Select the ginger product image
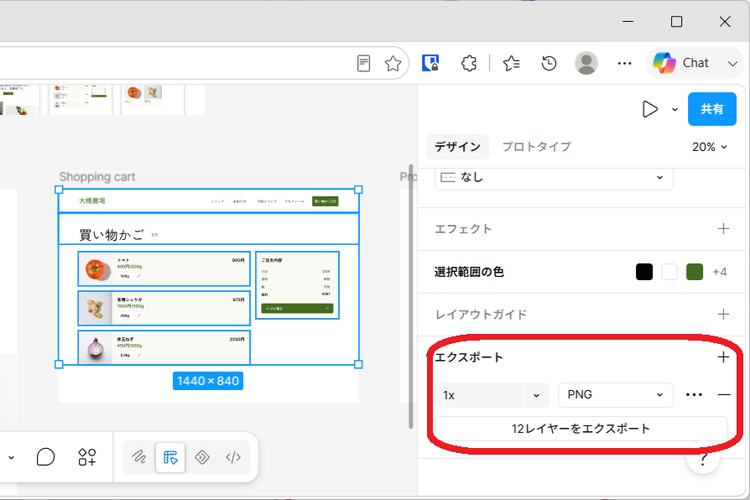750x500 pixels. click(96, 309)
